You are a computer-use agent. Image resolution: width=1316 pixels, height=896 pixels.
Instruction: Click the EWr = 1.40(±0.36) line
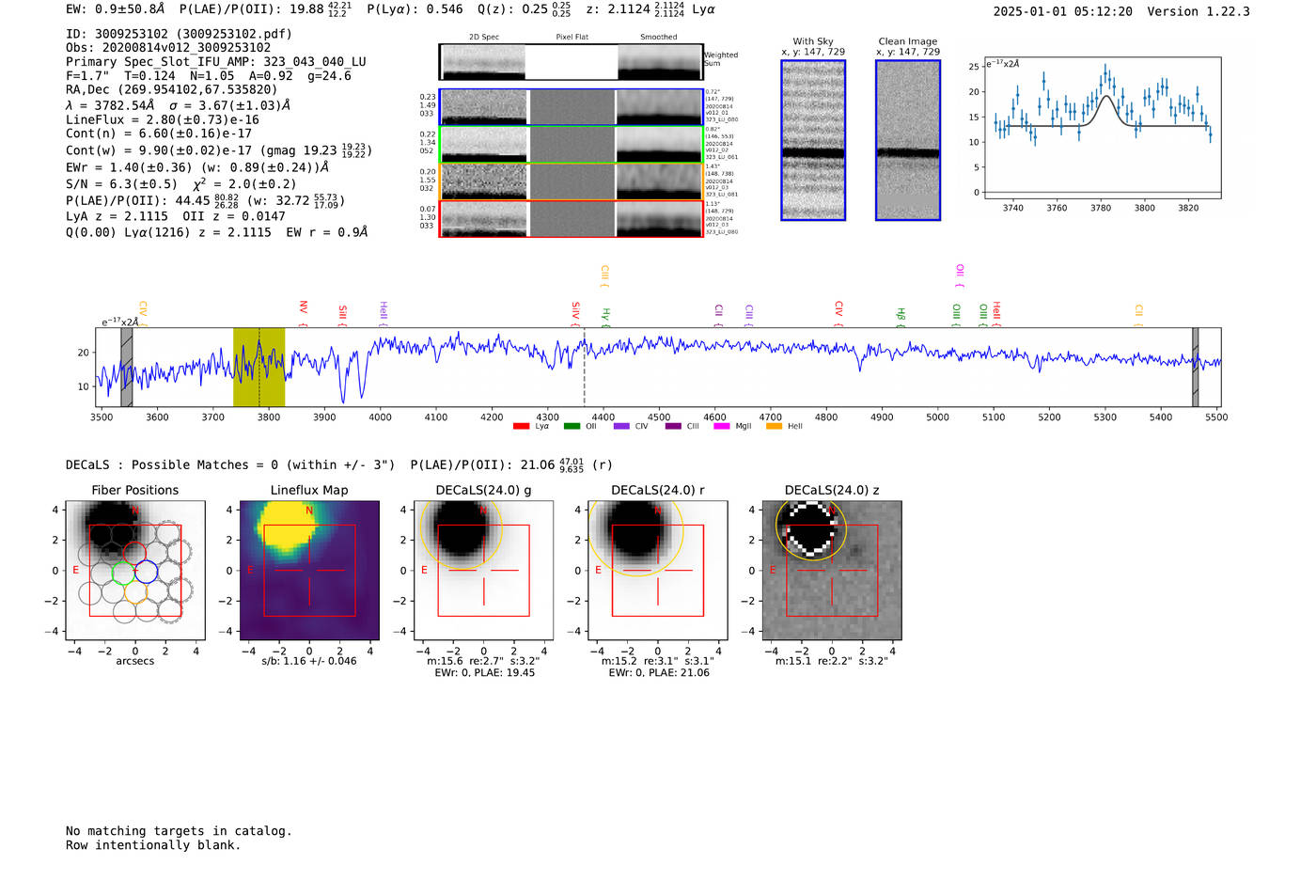pyautogui.click(x=197, y=167)
